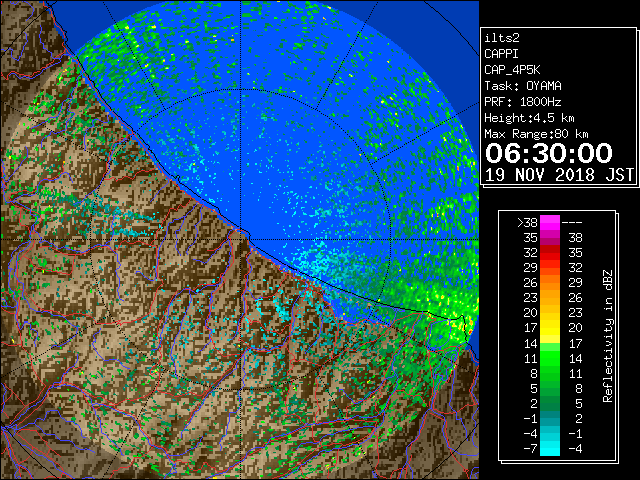Click the '---' legend upper bound label

[x=572, y=223]
